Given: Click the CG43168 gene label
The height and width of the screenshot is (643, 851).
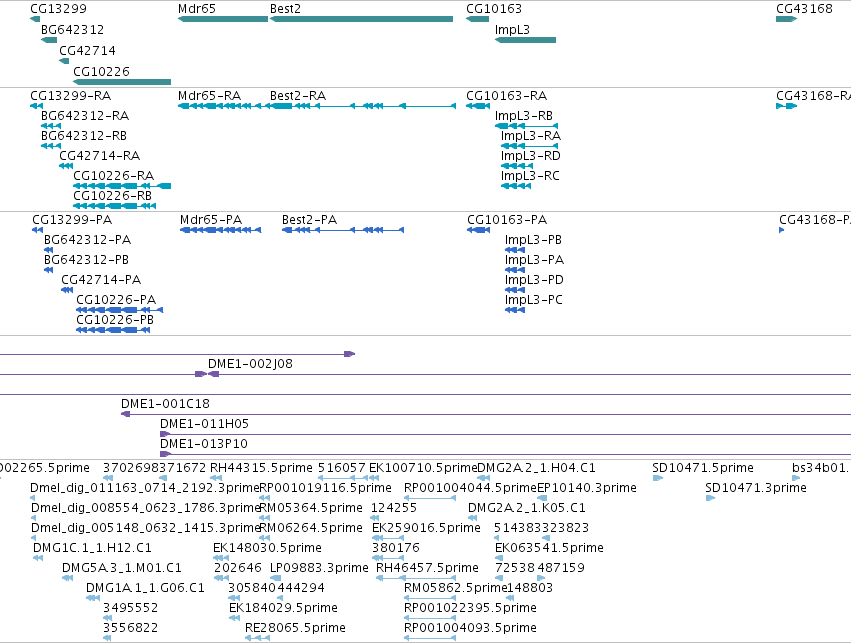Looking at the screenshot, I should [x=804, y=9].
